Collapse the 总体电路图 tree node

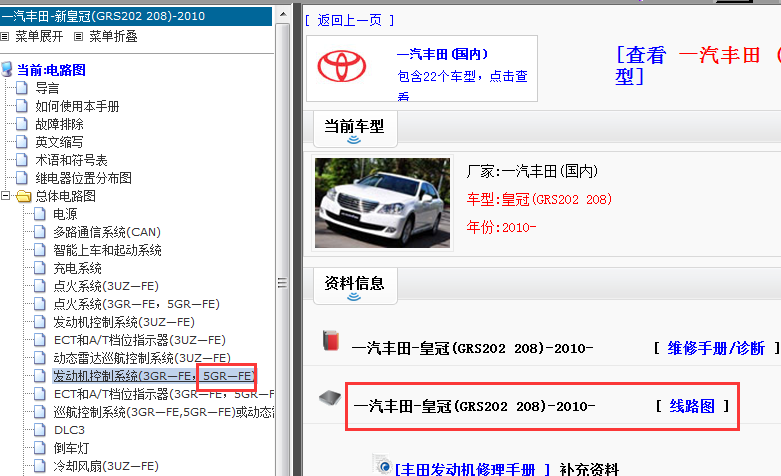point(5,196)
